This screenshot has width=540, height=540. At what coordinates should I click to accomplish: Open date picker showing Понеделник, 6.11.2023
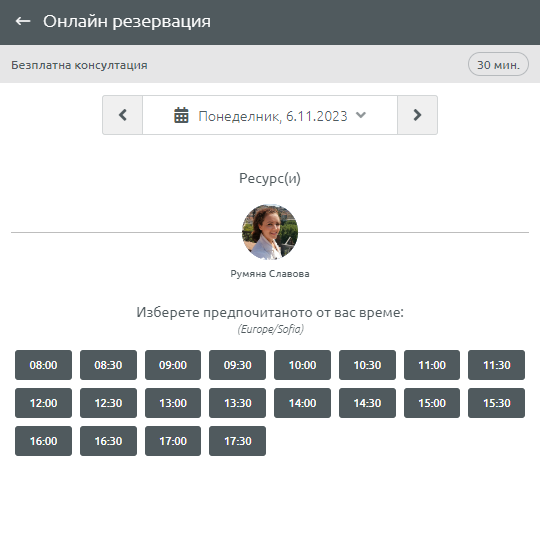click(x=270, y=115)
